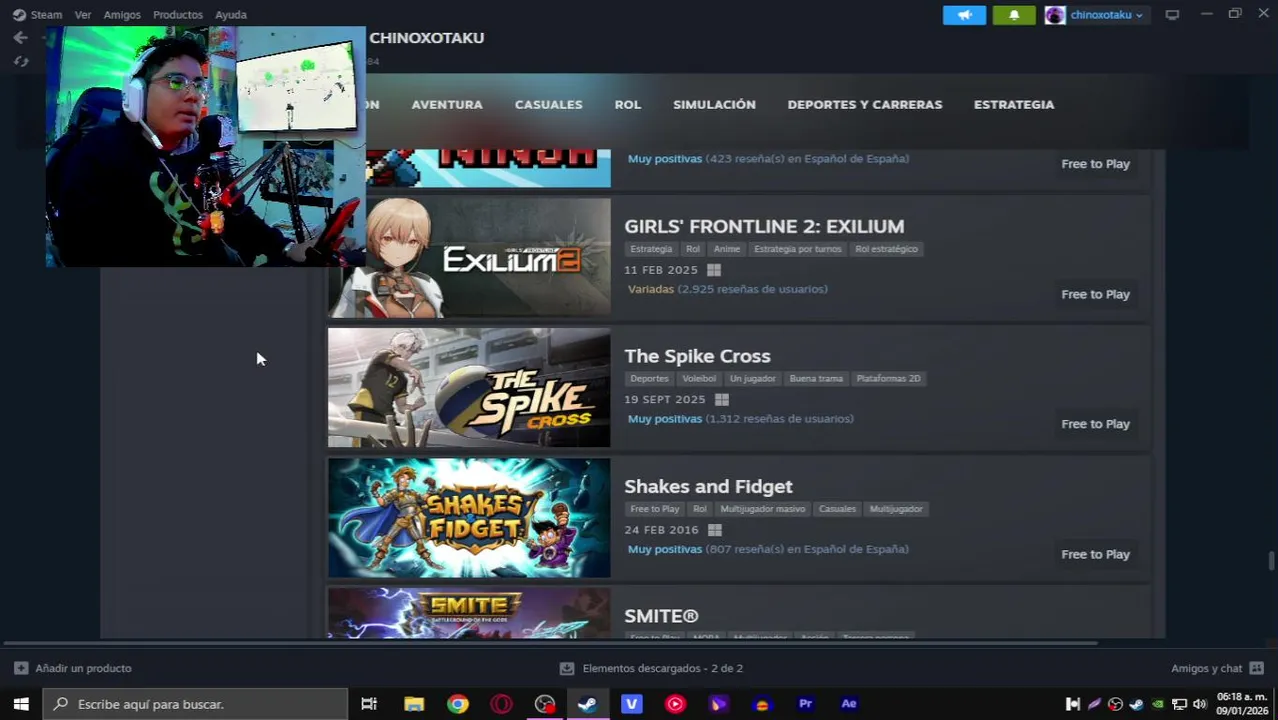
Task: Select the ROL category tab
Action: pyautogui.click(x=628, y=104)
